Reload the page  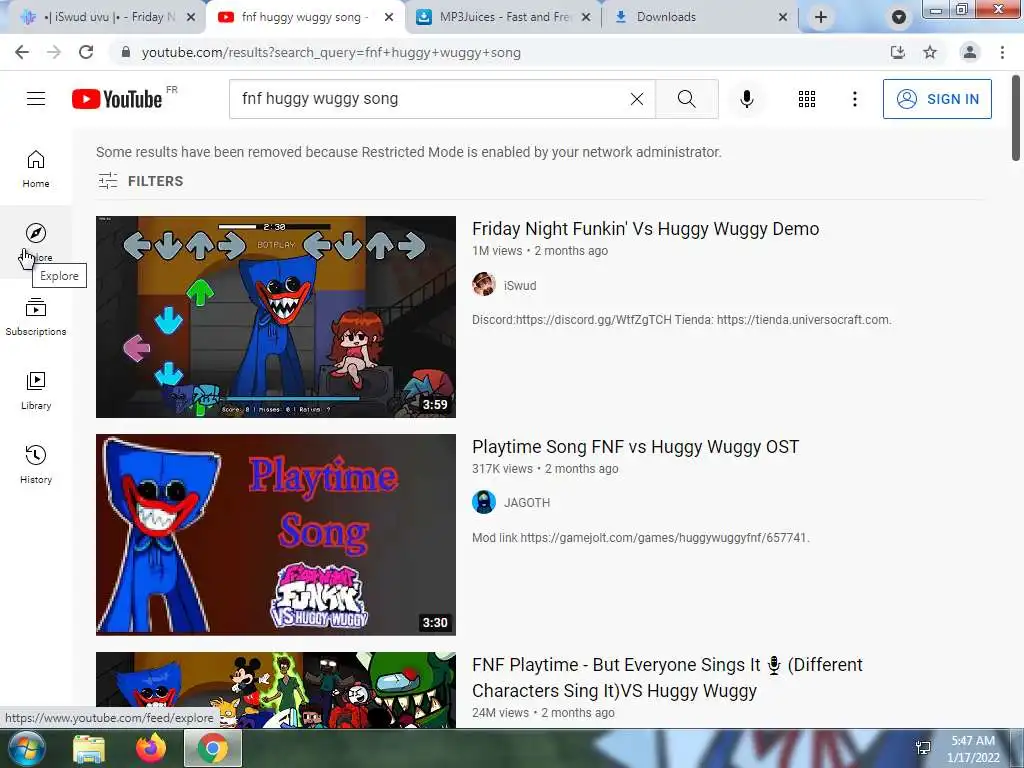click(86, 52)
